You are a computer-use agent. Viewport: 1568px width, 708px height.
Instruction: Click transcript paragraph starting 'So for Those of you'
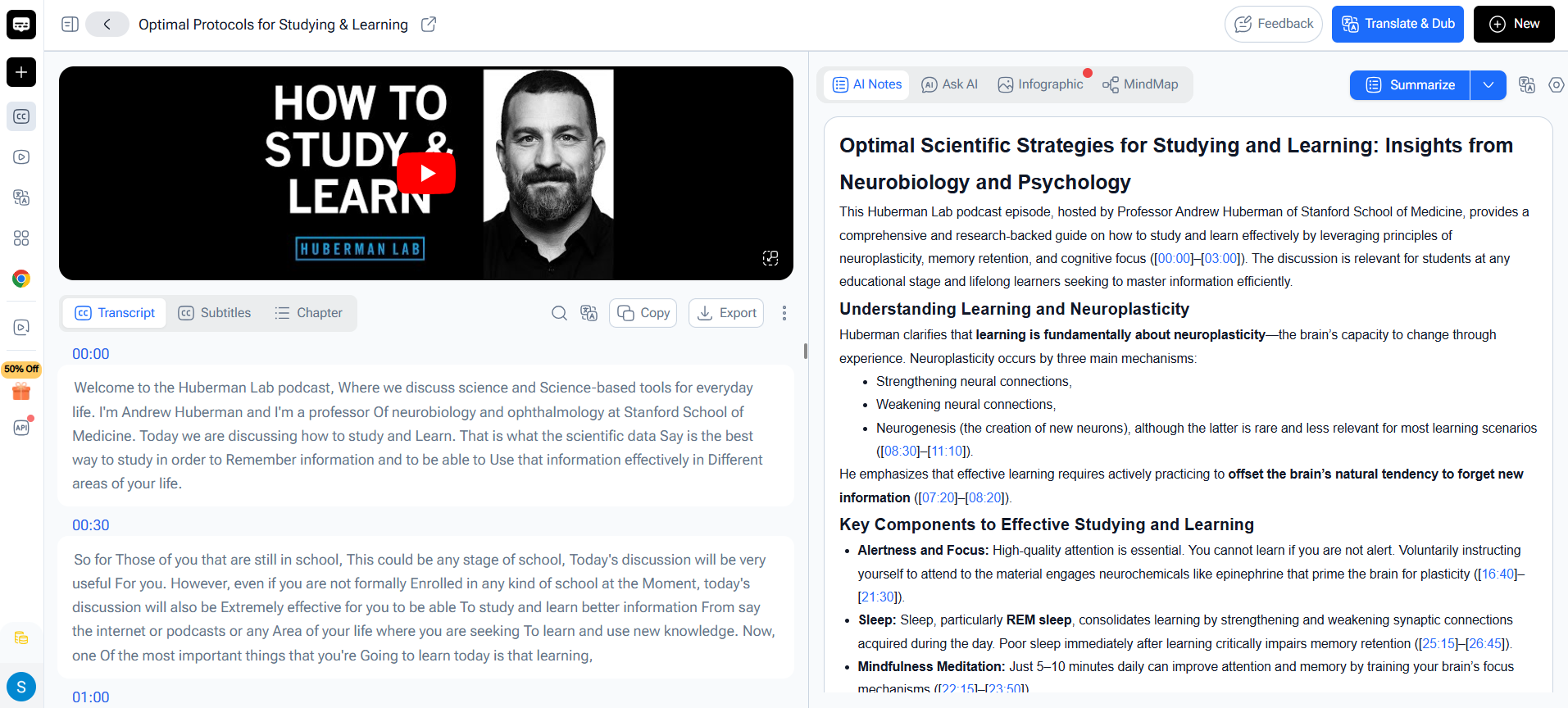pos(425,607)
